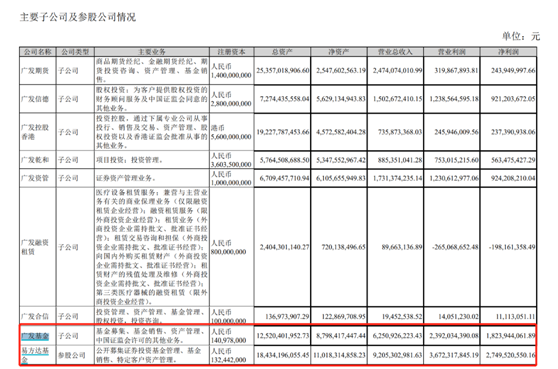Click the 公司类型 column header
The width and height of the screenshot is (558, 369).
(75, 52)
